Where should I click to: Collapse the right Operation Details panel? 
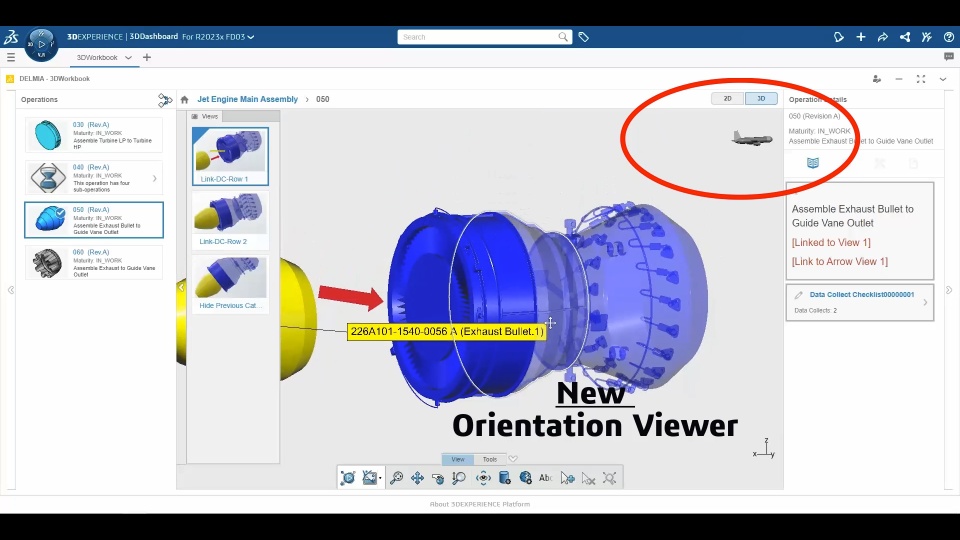(949, 290)
